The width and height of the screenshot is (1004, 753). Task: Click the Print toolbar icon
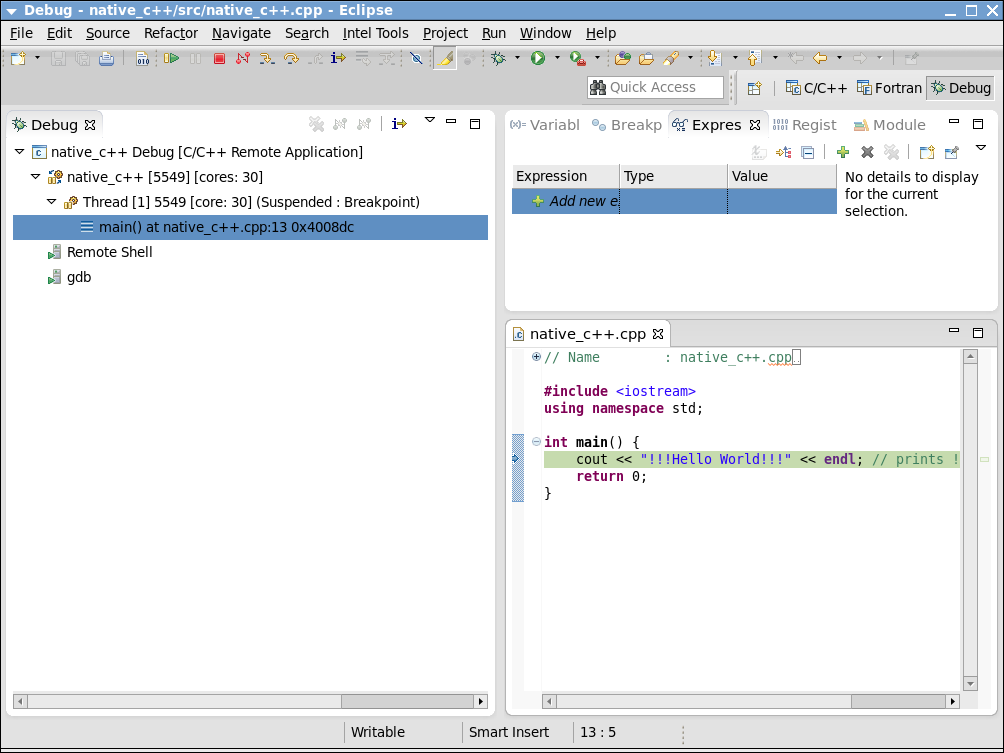point(106,58)
